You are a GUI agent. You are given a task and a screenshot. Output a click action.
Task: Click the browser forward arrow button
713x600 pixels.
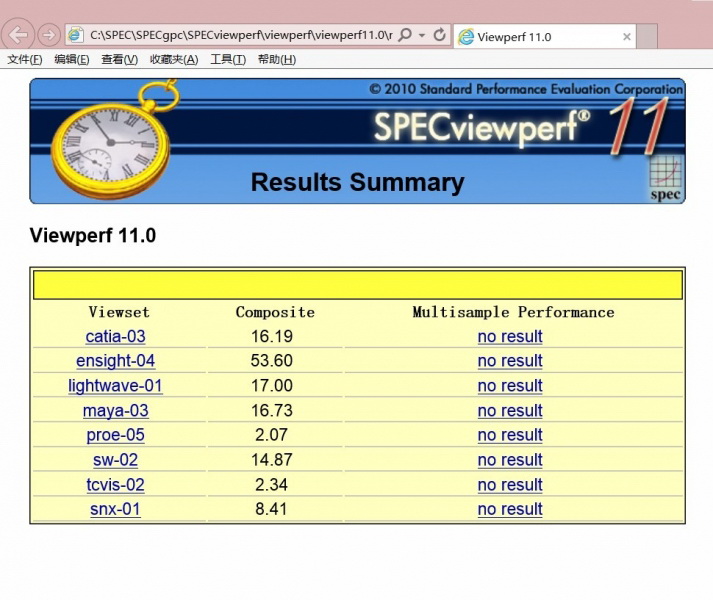(49, 35)
